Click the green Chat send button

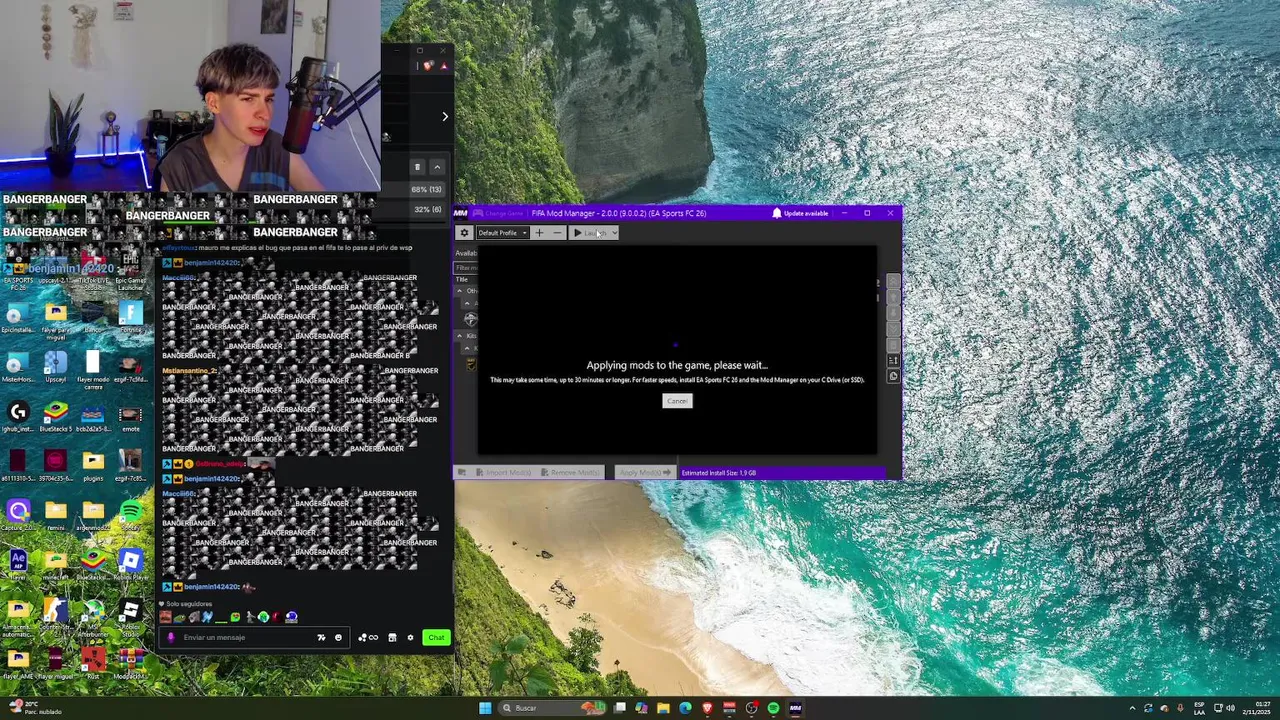pos(436,637)
